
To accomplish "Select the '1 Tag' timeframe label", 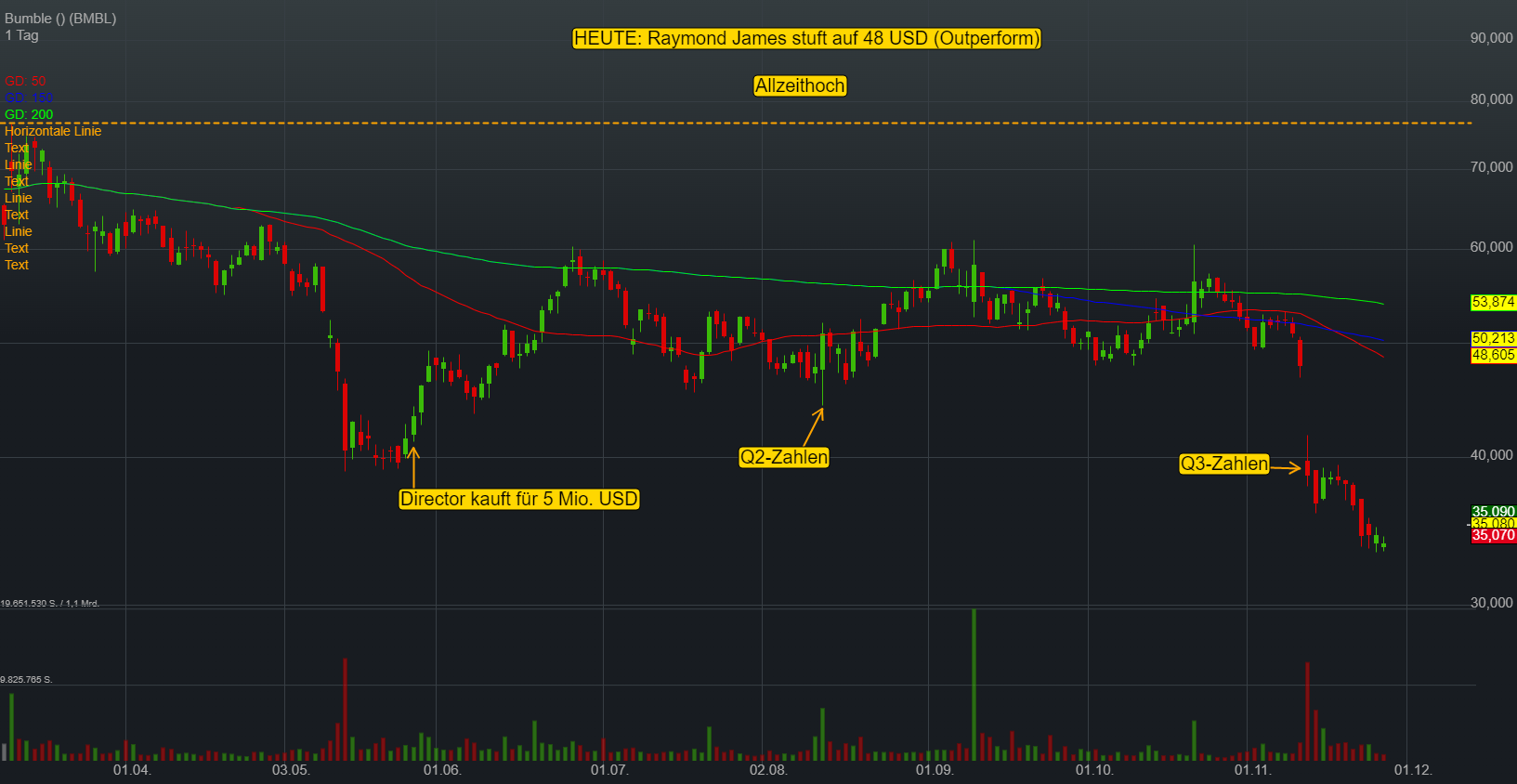I will 21,35.
